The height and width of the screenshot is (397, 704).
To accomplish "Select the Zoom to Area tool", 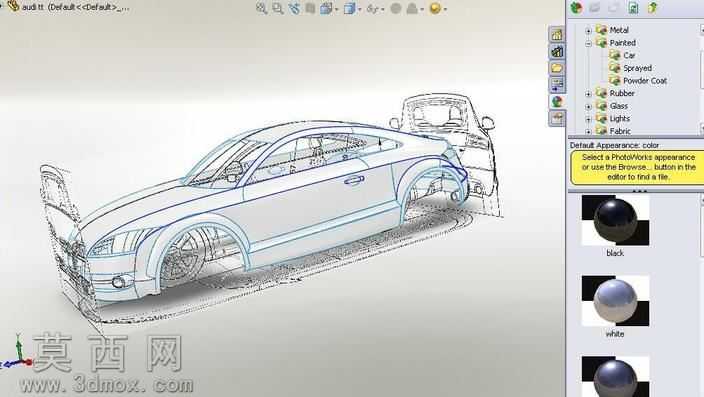I will [278, 8].
